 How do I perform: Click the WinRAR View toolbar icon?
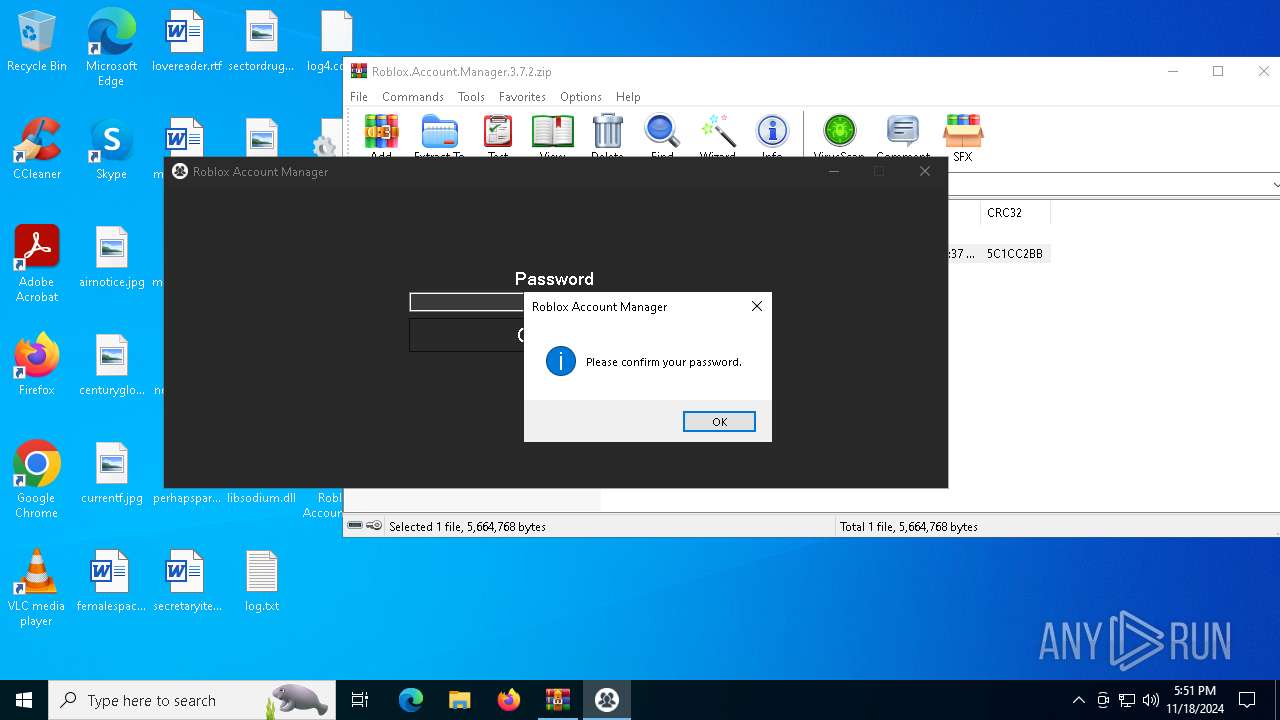(x=552, y=136)
